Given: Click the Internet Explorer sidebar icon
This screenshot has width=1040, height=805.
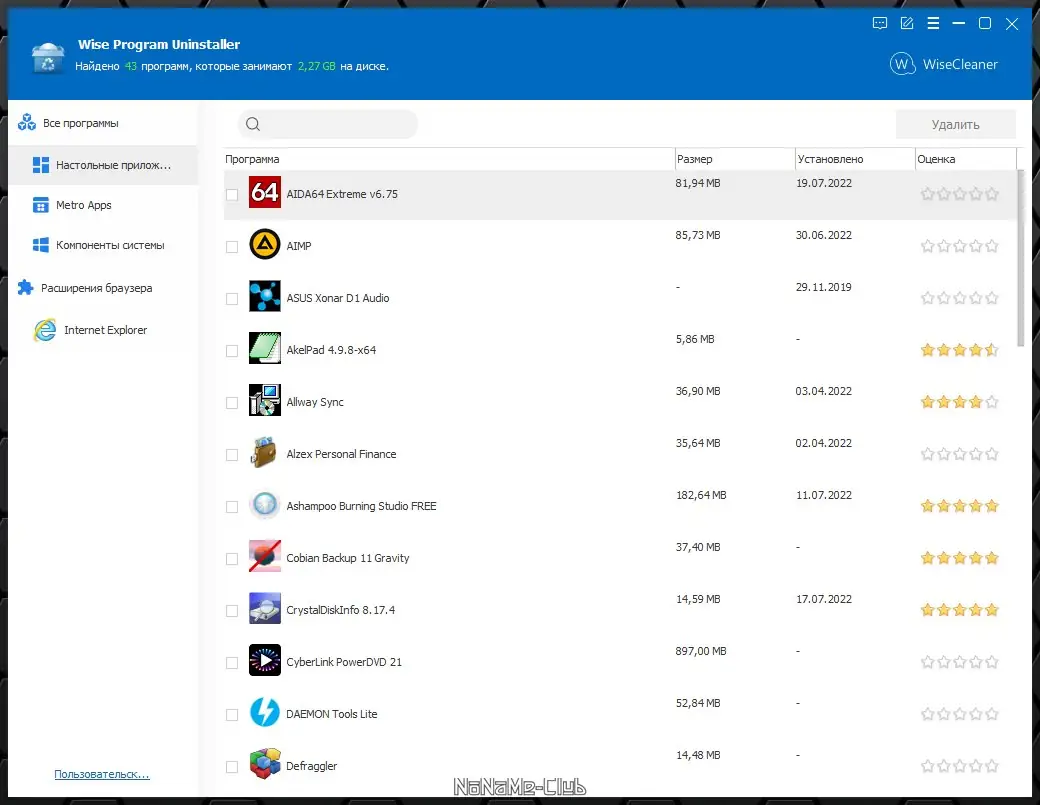Looking at the screenshot, I should (45, 330).
